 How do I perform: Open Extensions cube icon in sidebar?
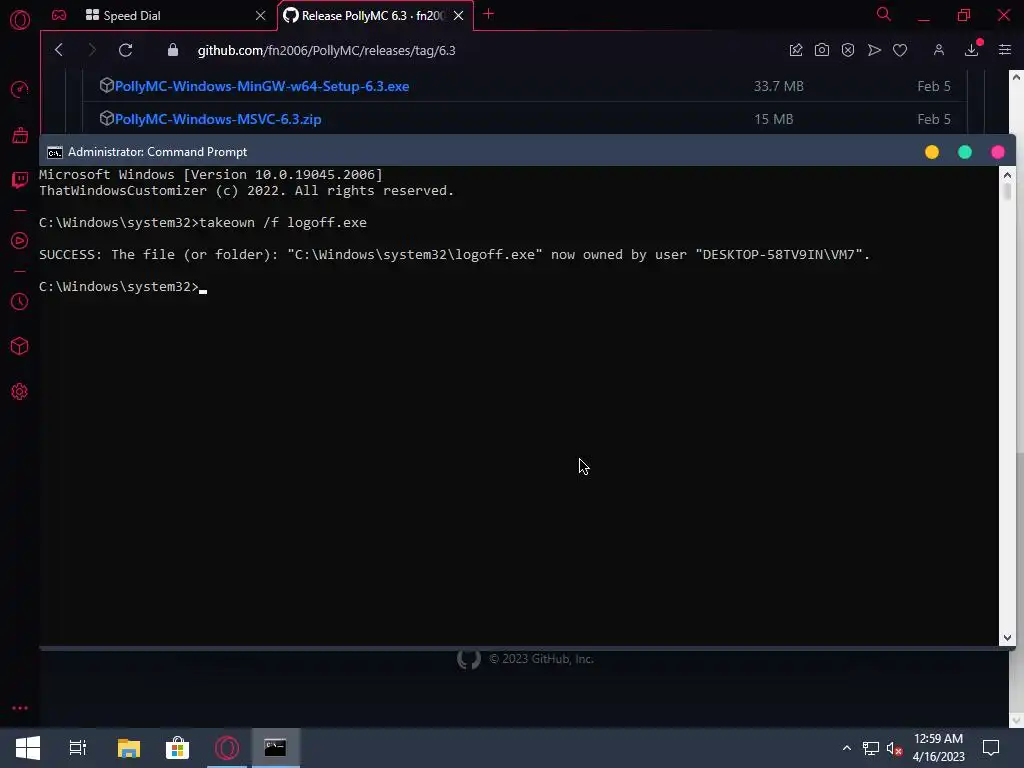coord(20,346)
